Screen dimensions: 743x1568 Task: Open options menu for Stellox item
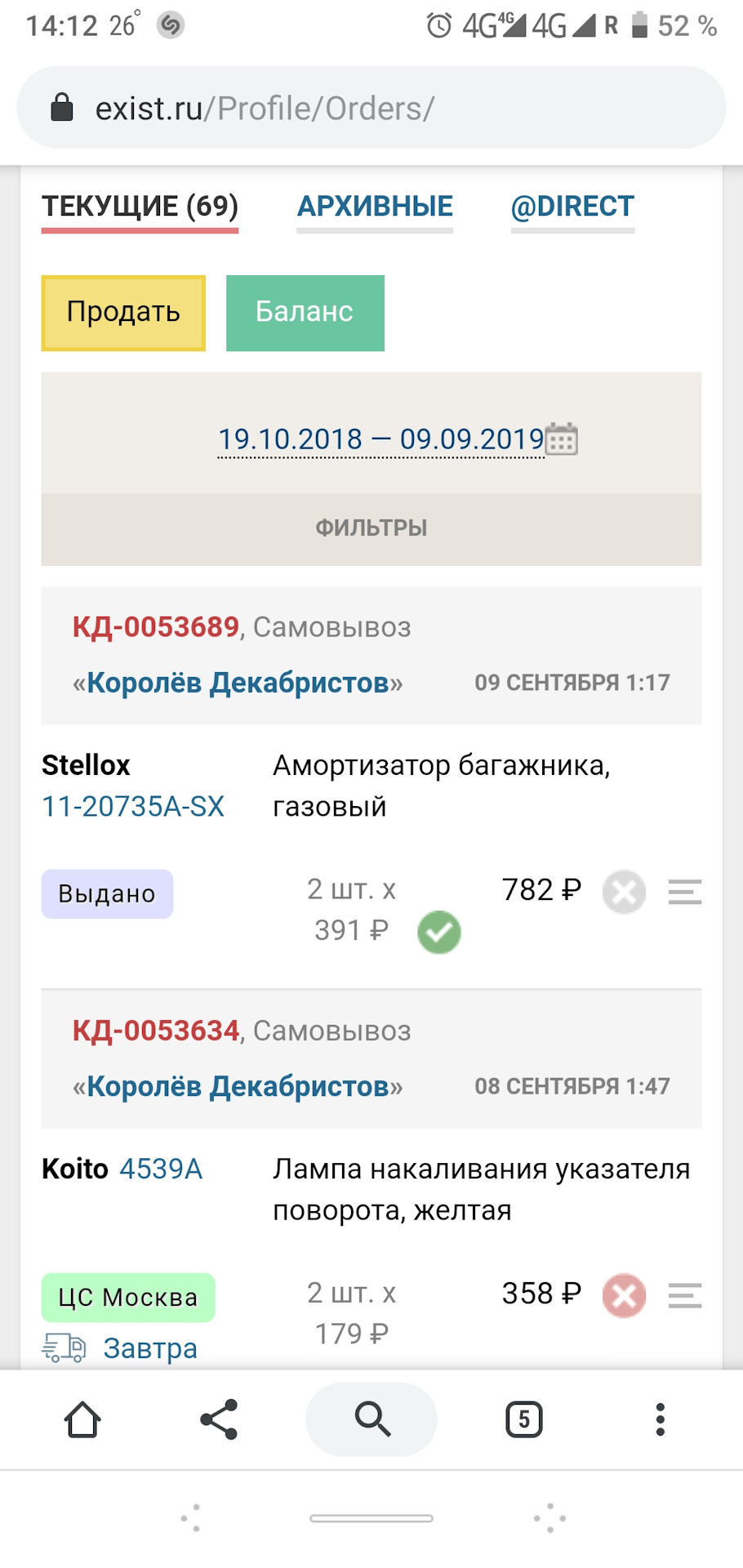(x=684, y=892)
